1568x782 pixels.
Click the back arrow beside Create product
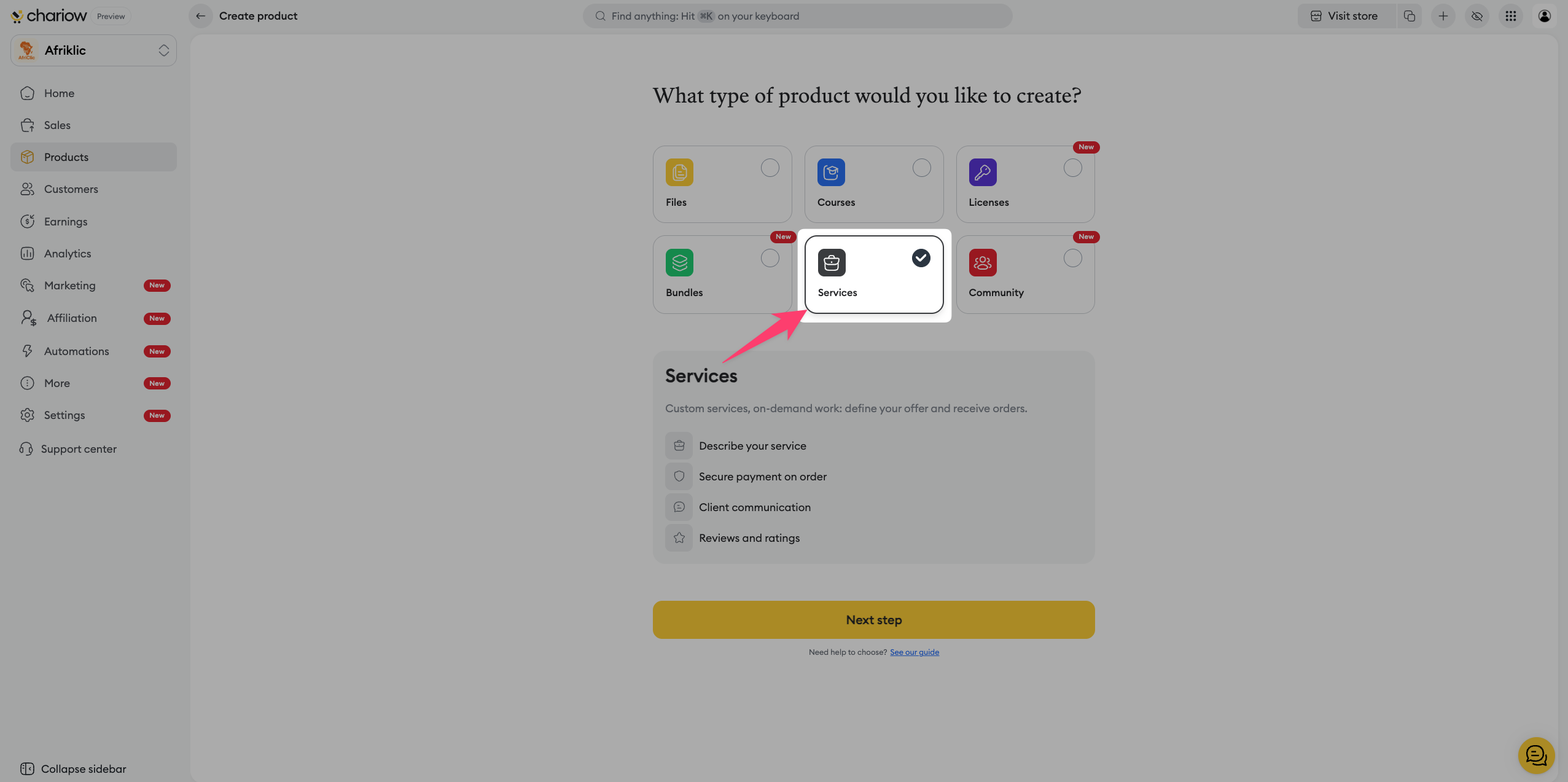tap(200, 16)
